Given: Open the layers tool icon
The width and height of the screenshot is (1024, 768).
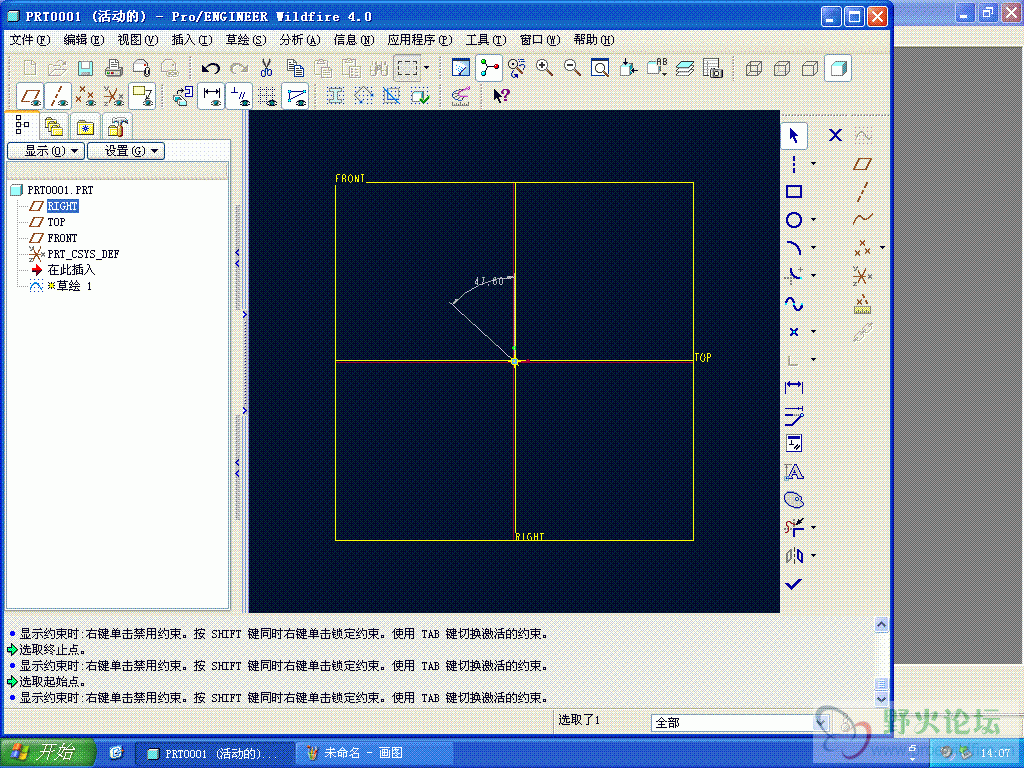Looking at the screenshot, I should [684, 67].
